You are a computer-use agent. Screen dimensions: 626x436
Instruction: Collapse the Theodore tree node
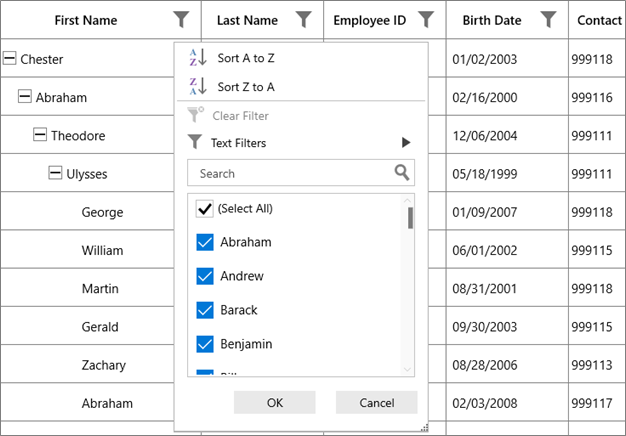pos(41,135)
